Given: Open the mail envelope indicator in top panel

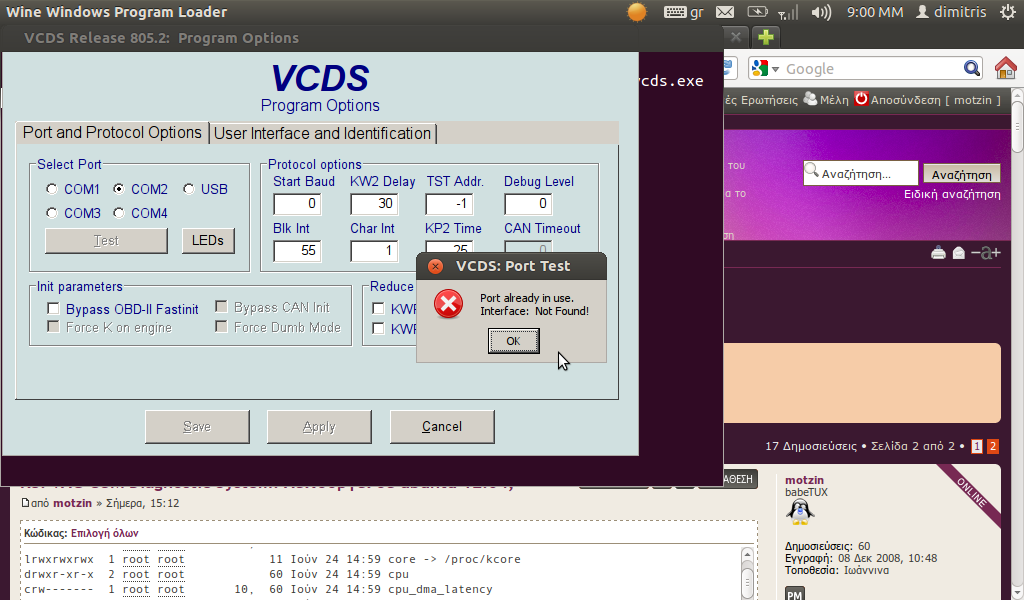Looking at the screenshot, I should [725, 12].
